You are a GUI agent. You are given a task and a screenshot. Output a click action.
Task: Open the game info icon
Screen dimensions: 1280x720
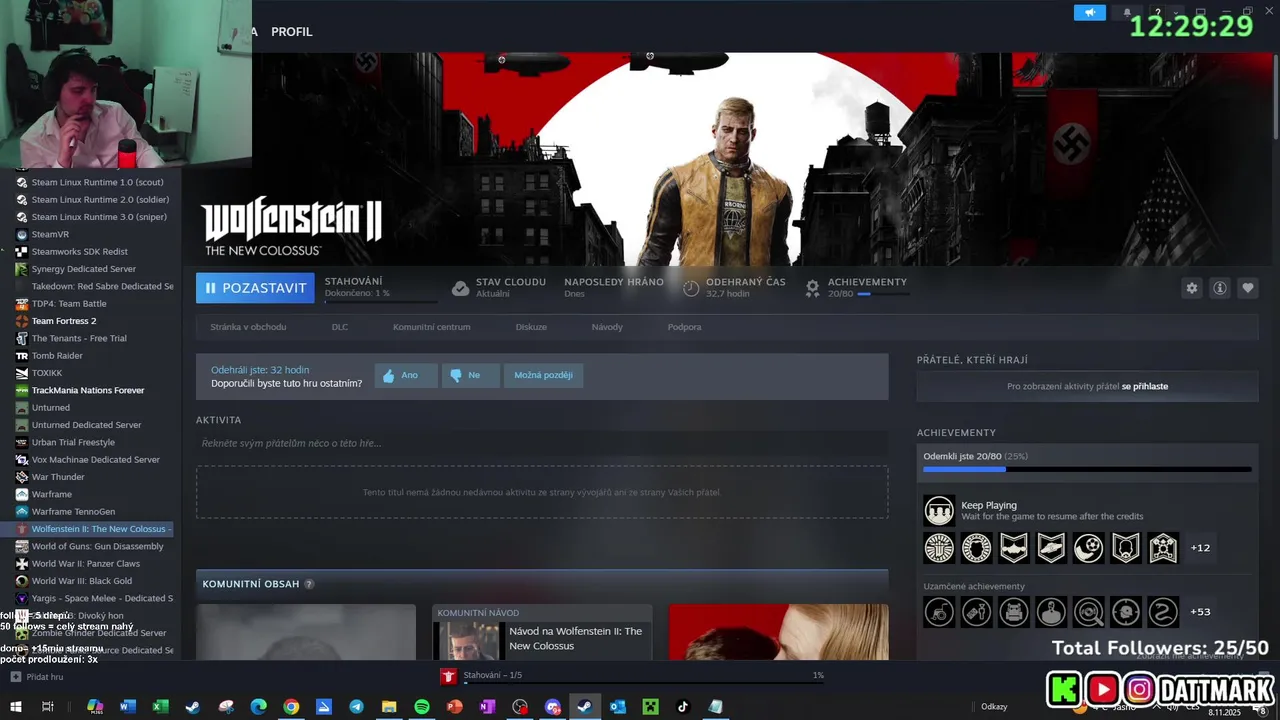[x=1220, y=288]
